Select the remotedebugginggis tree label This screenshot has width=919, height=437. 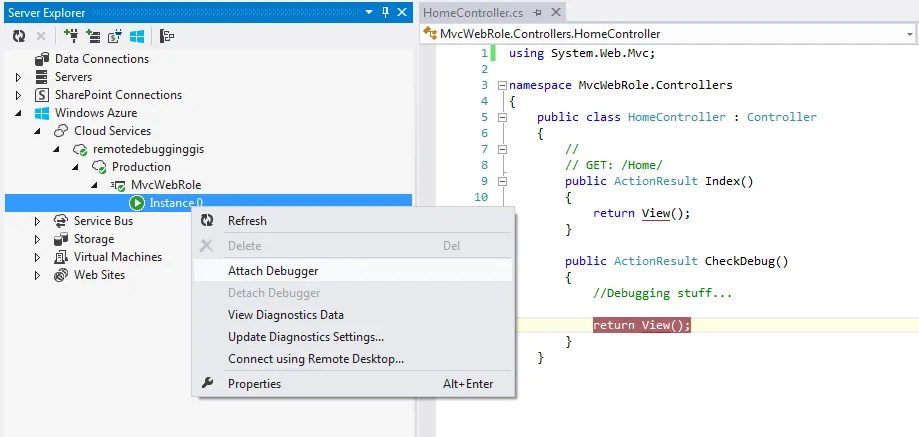[148, 149]
